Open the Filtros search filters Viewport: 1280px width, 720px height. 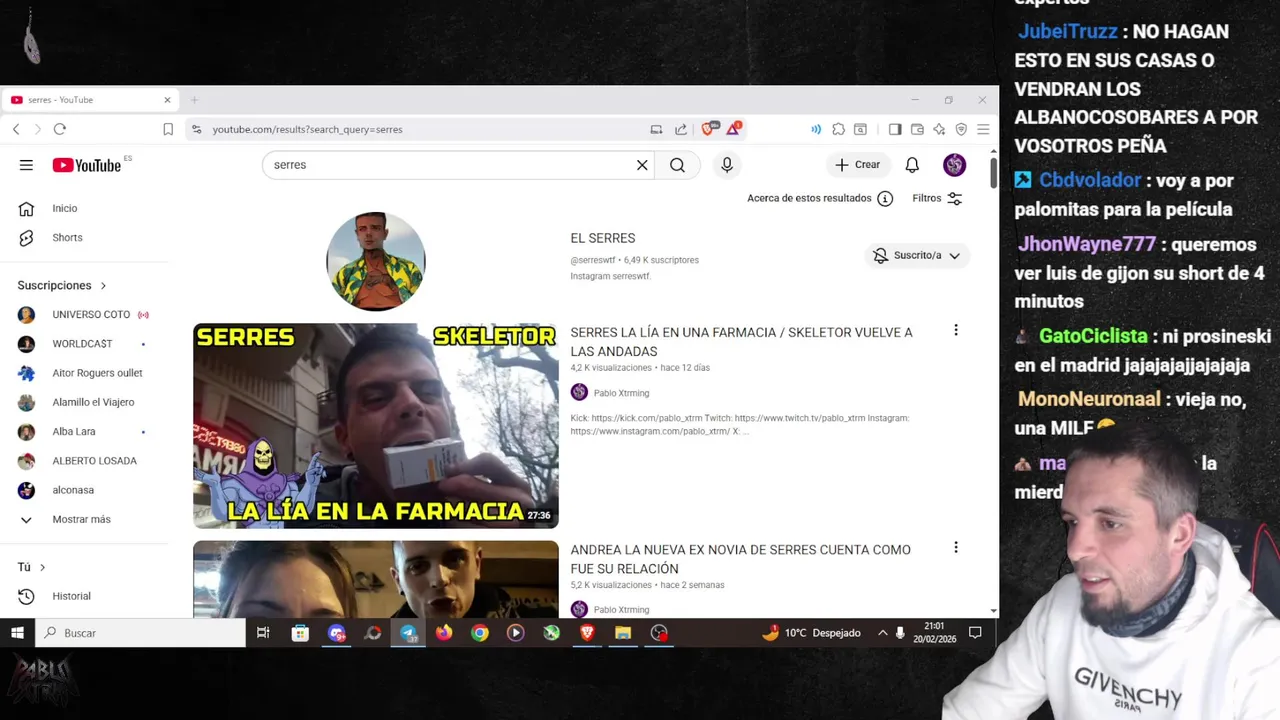937,198
